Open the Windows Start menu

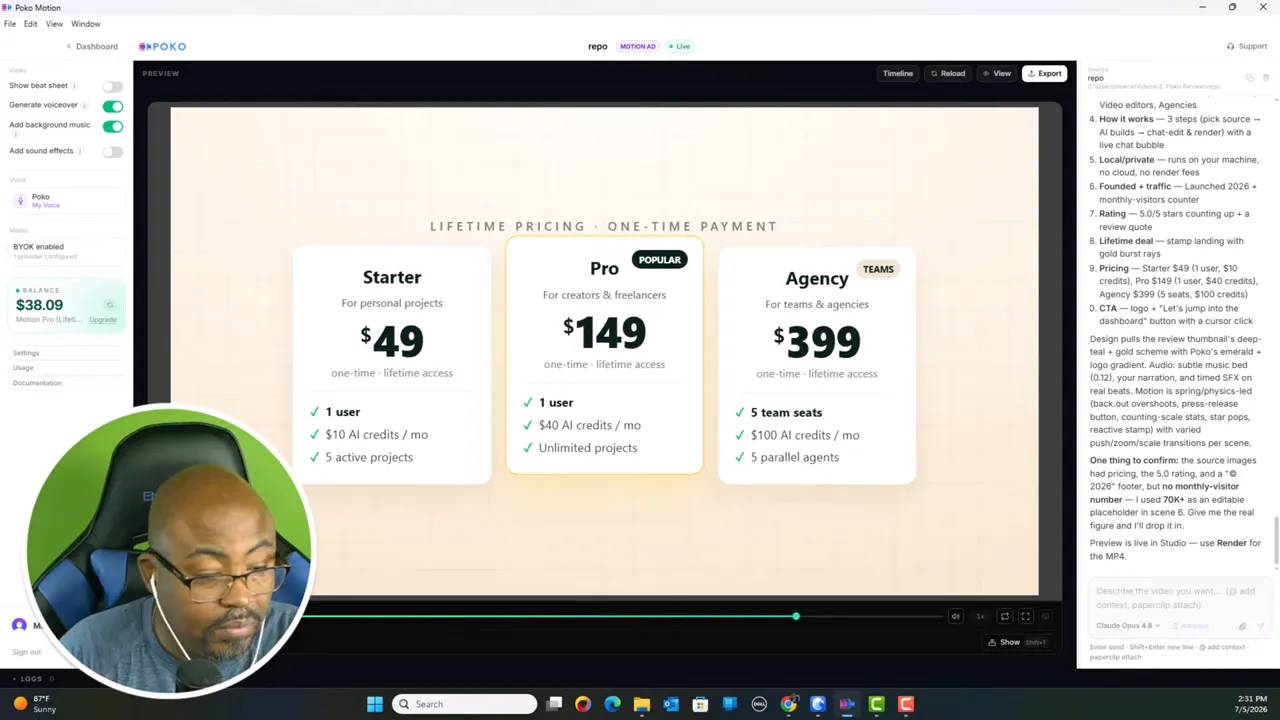[374, 704]
